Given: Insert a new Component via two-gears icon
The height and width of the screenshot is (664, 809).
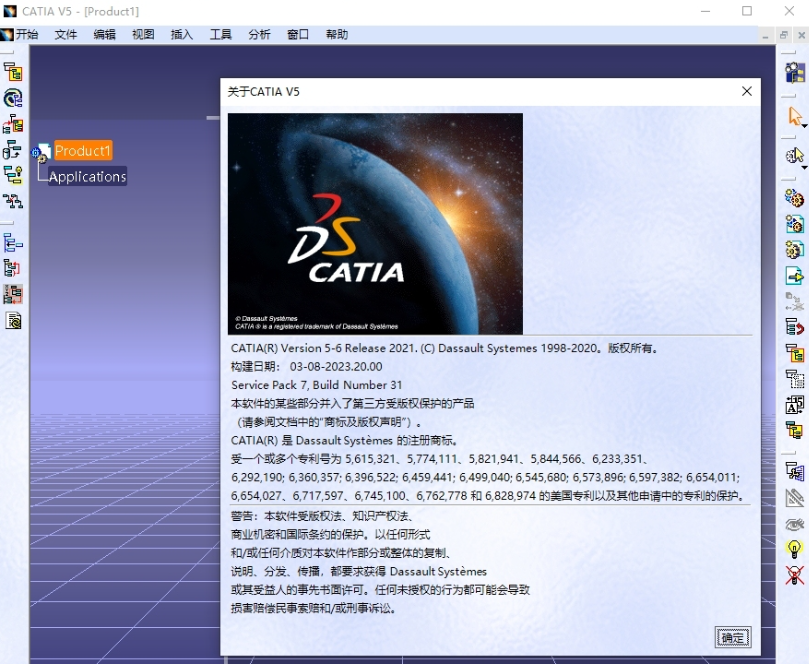Looking at the screenshot, I should 795,198.
